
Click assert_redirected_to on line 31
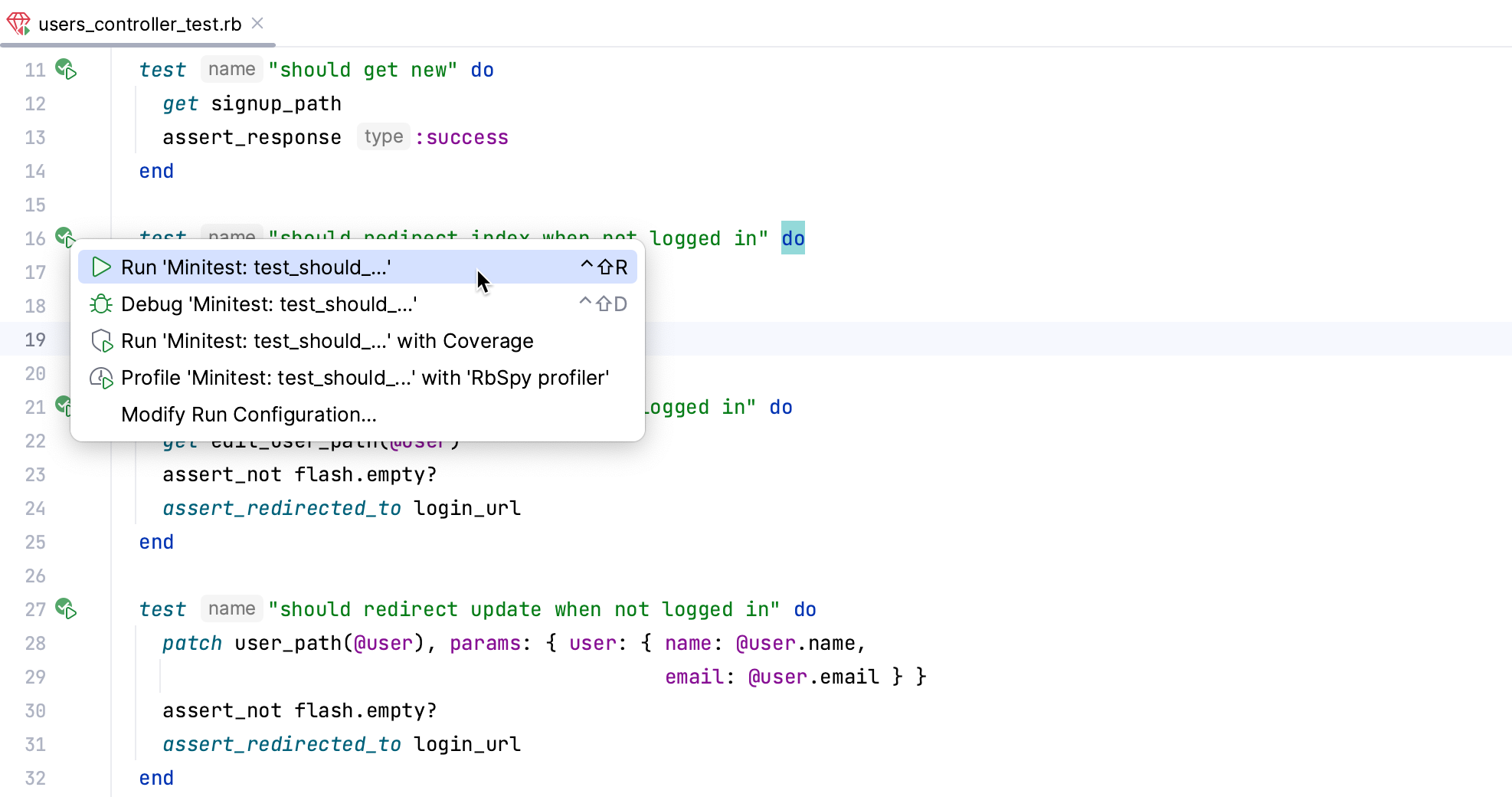[281, 743]
